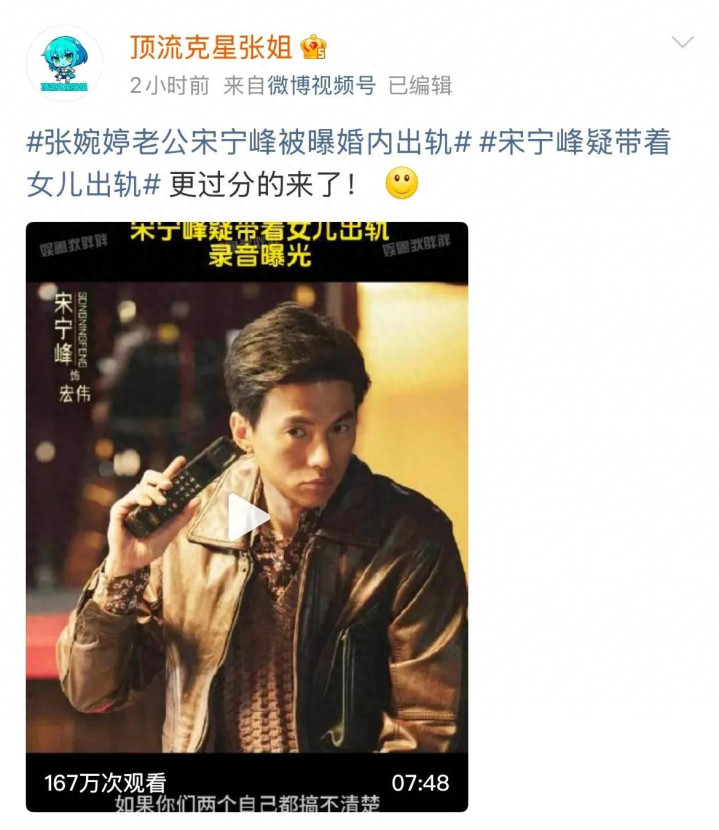
Task: Open username 顶流克星张姐 profile
Action: (x=211, y=47)
